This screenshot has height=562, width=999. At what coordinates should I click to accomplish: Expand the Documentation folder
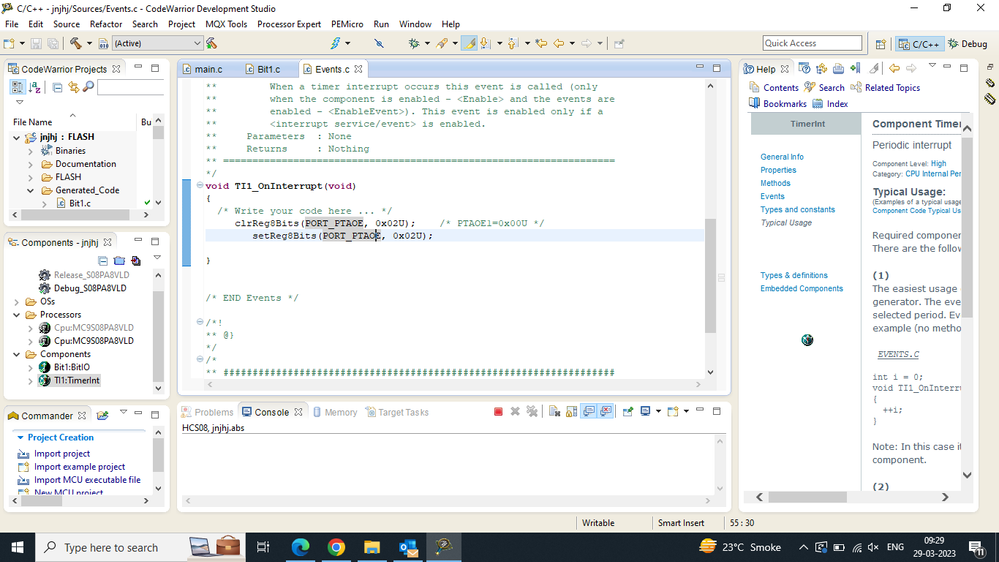coord(30,164)
